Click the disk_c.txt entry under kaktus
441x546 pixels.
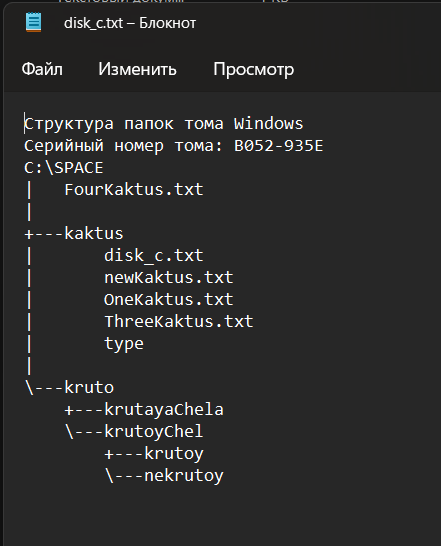click(x=154, y=256)
